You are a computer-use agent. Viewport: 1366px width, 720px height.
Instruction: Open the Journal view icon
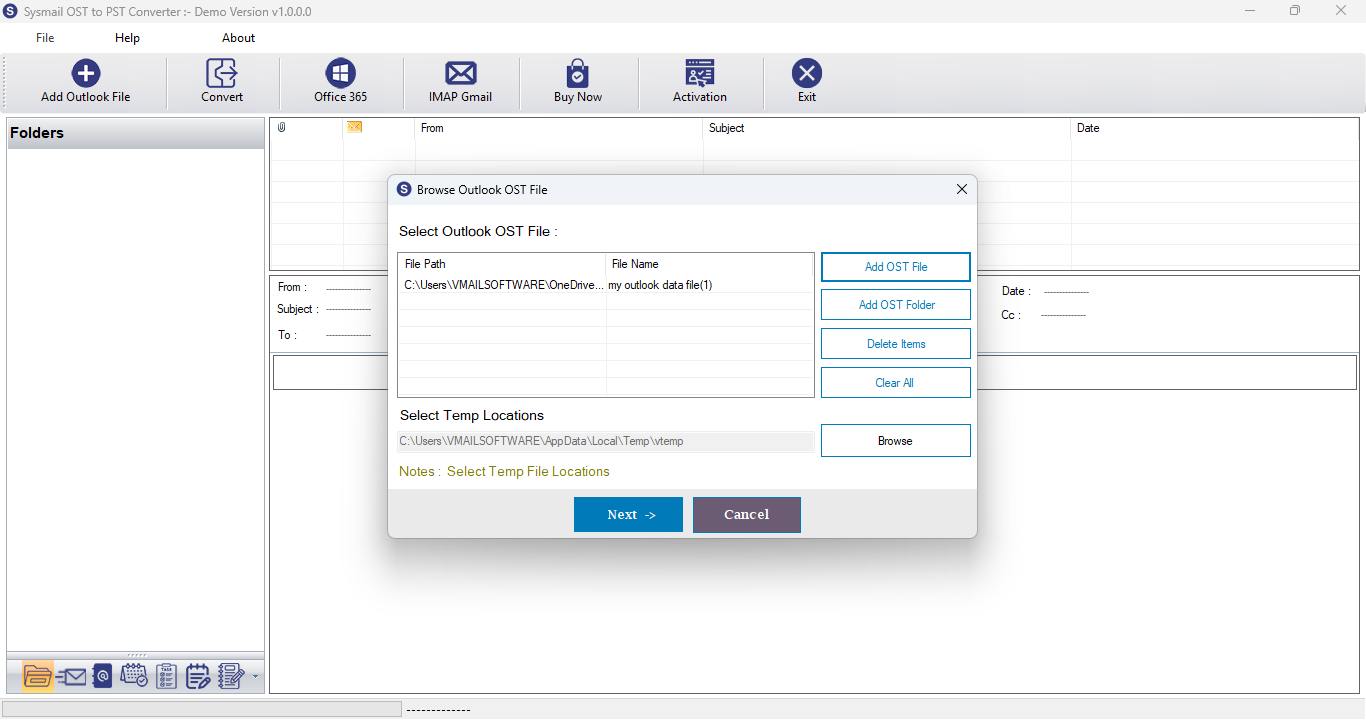(229, 676)
